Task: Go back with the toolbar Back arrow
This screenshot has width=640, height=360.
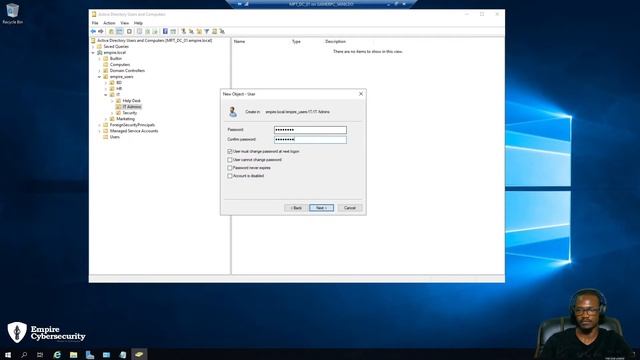Action: coord(93,31)
